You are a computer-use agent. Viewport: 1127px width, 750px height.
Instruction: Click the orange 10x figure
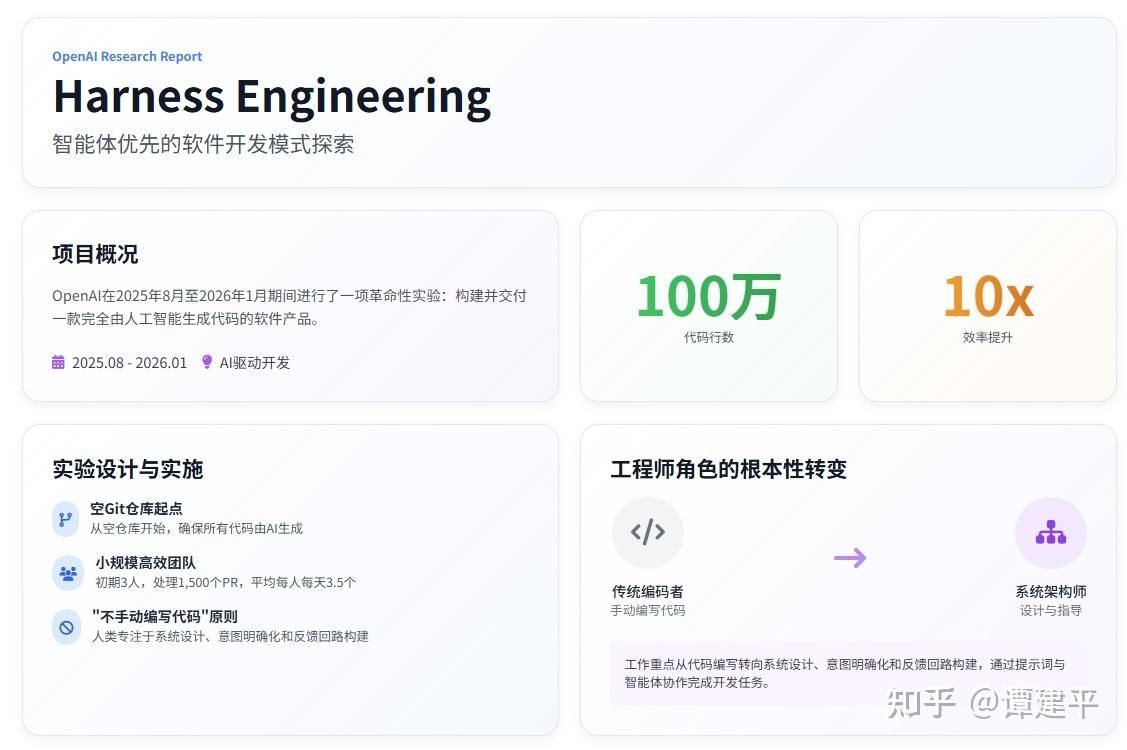click(988, 296)
